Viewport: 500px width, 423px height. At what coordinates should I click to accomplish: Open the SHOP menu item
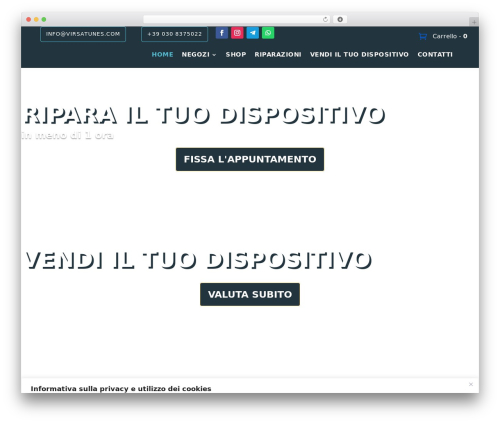[236, 55]
